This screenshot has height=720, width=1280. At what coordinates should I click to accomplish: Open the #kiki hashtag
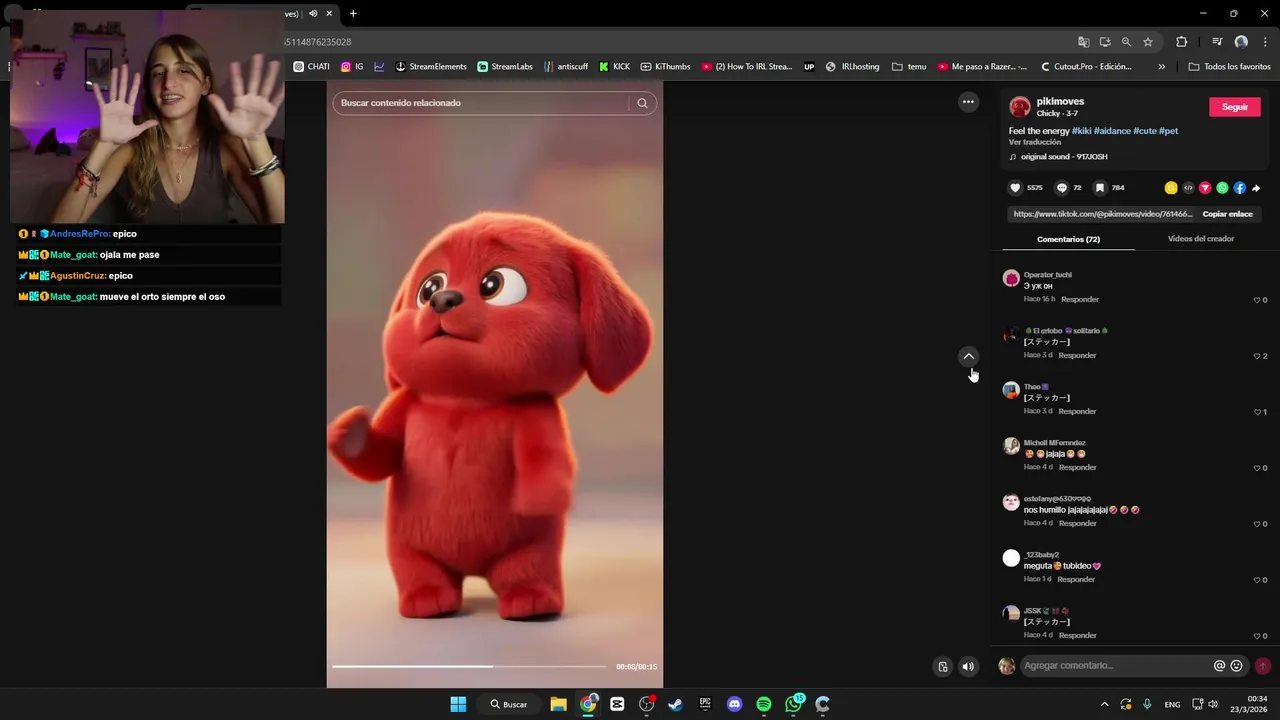(1081, 131)
